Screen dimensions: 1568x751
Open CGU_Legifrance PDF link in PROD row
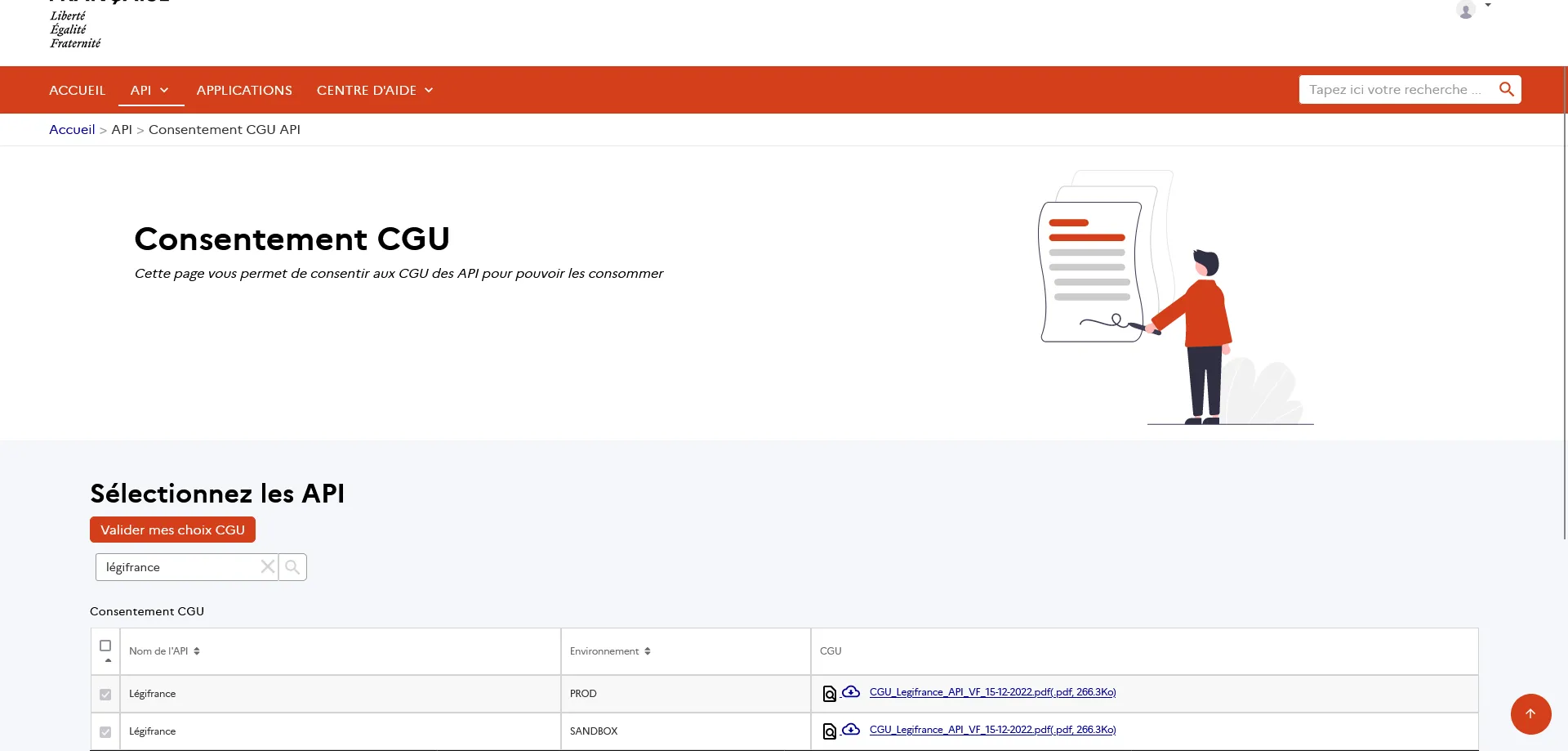[992, 692]
